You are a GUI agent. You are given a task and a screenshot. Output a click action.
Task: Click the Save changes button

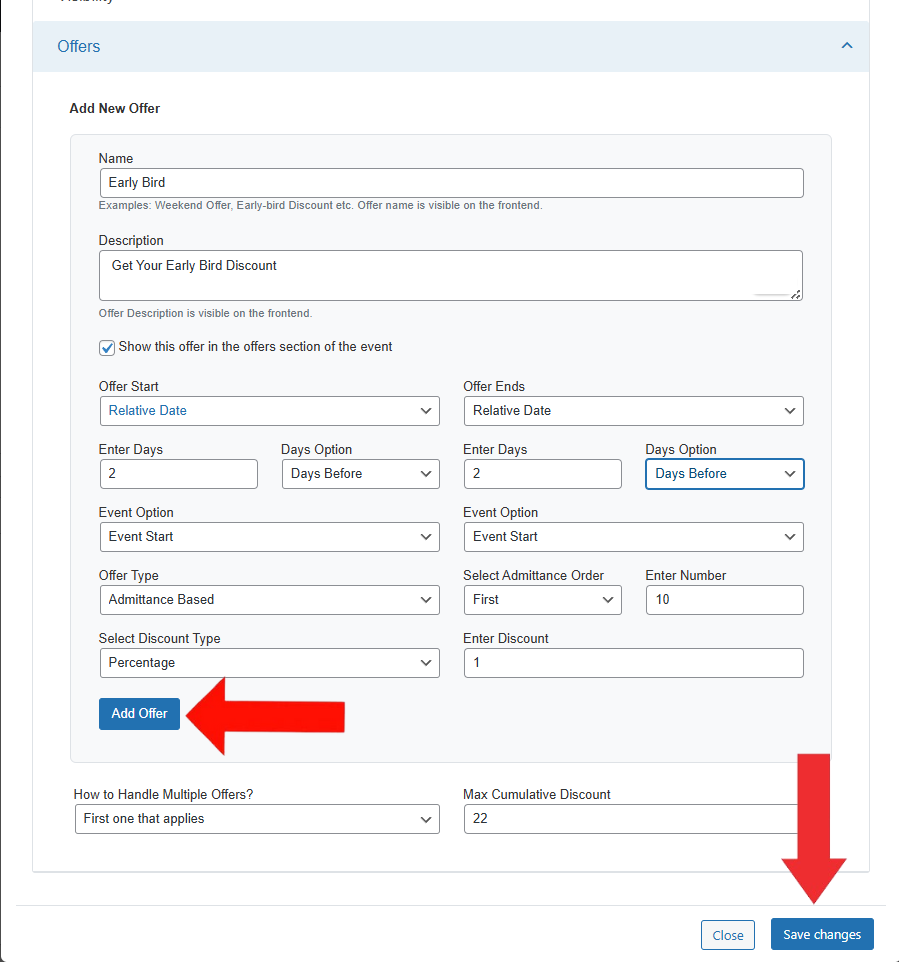tap(822, 934)
